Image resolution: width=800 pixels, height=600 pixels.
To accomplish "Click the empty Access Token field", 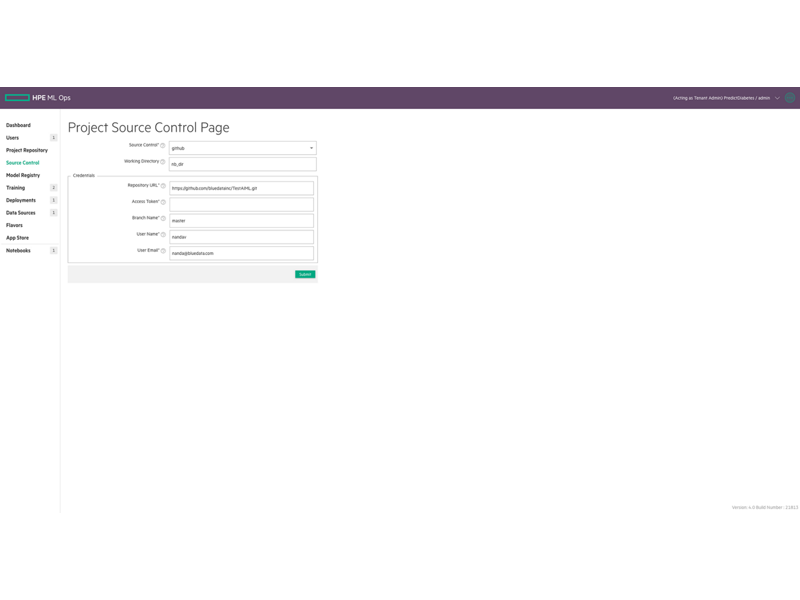I will coord(241,205).
